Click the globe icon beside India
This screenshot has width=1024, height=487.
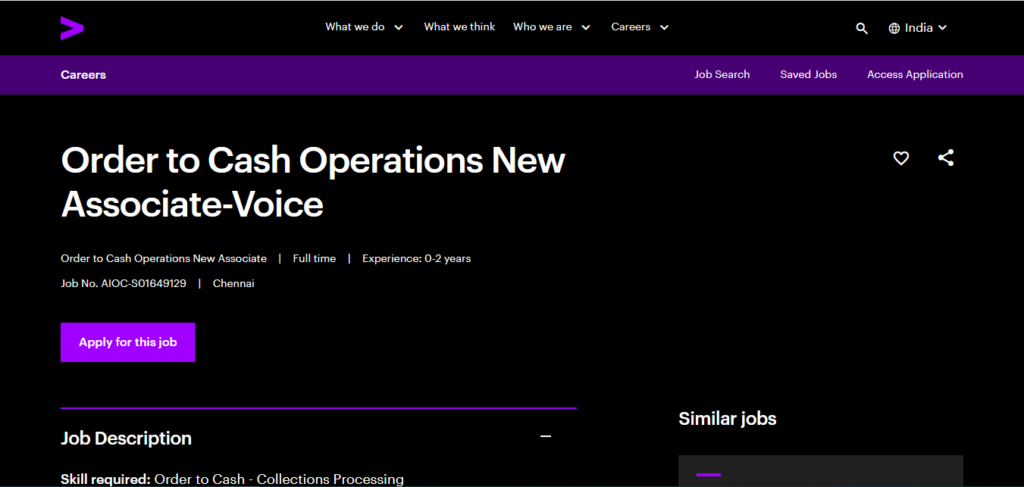click(x=894, y=28)
